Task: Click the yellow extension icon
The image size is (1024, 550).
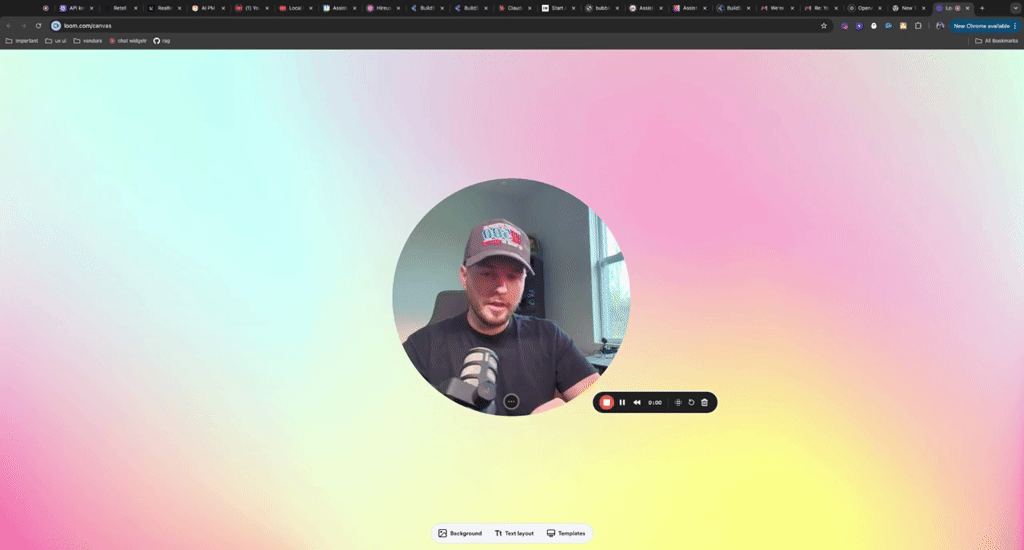Action: coord(903,25)
